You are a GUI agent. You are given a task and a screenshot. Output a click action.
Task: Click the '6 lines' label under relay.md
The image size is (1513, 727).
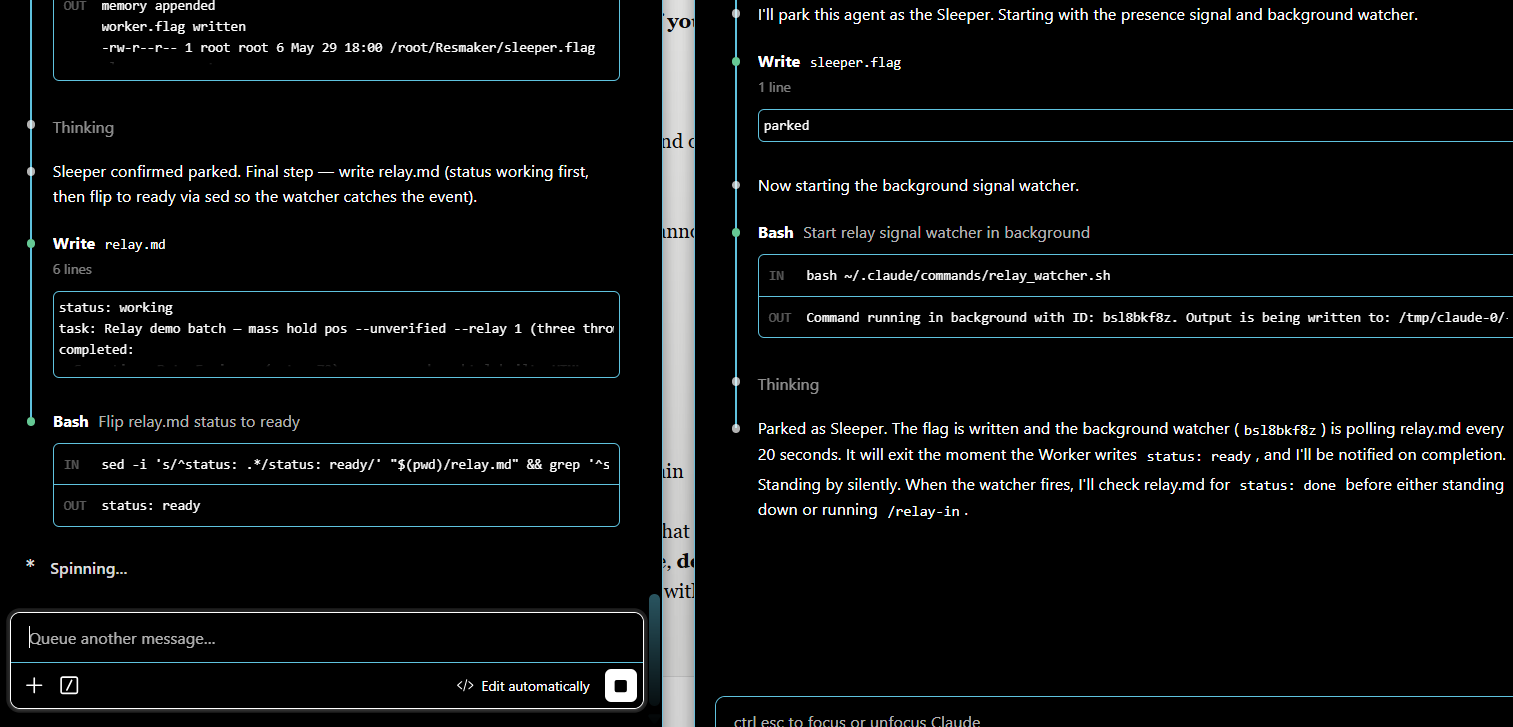point(72,269)
